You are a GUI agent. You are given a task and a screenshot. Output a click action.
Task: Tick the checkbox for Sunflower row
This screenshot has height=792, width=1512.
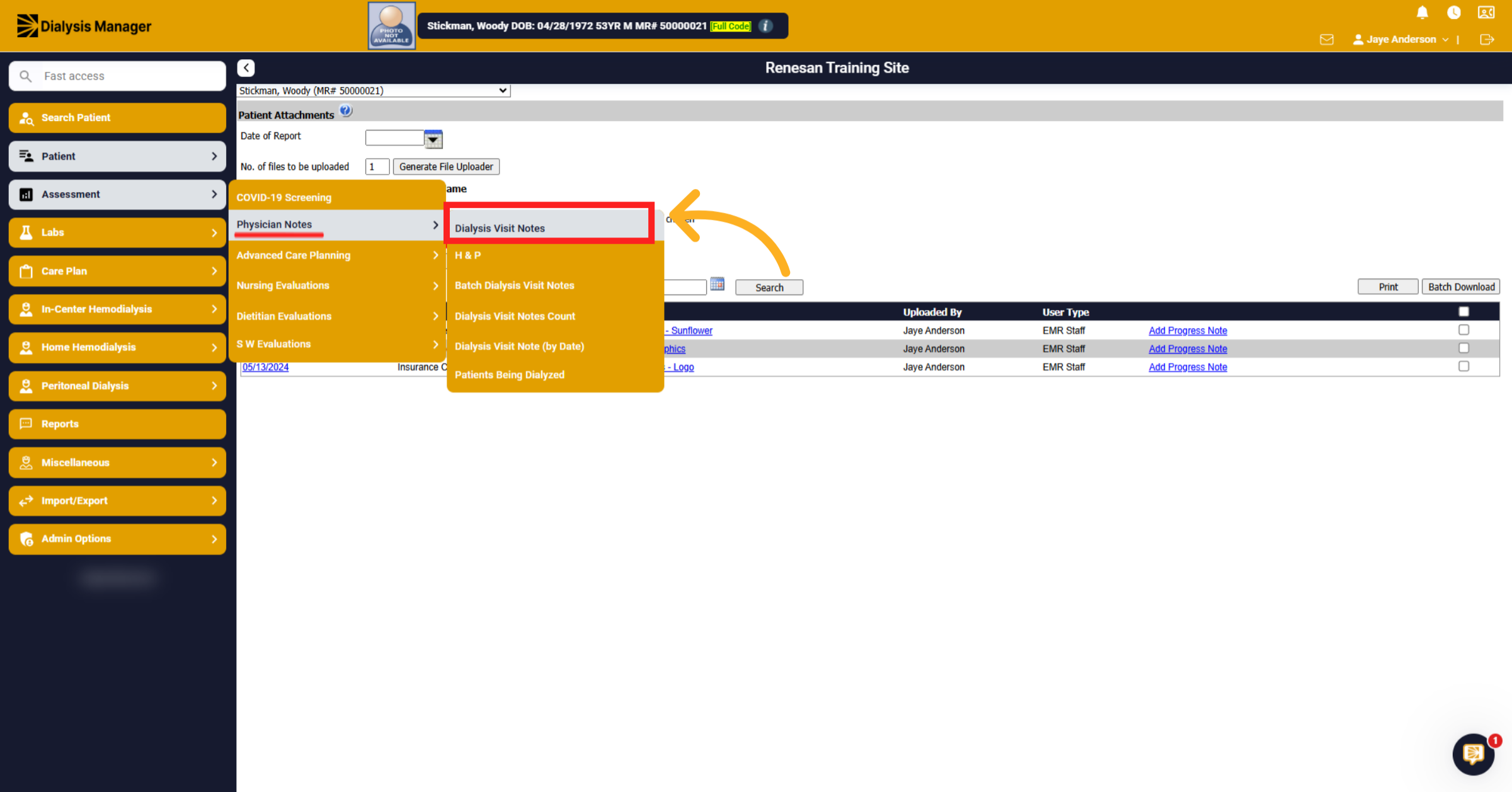click(x=1463, y=330)
